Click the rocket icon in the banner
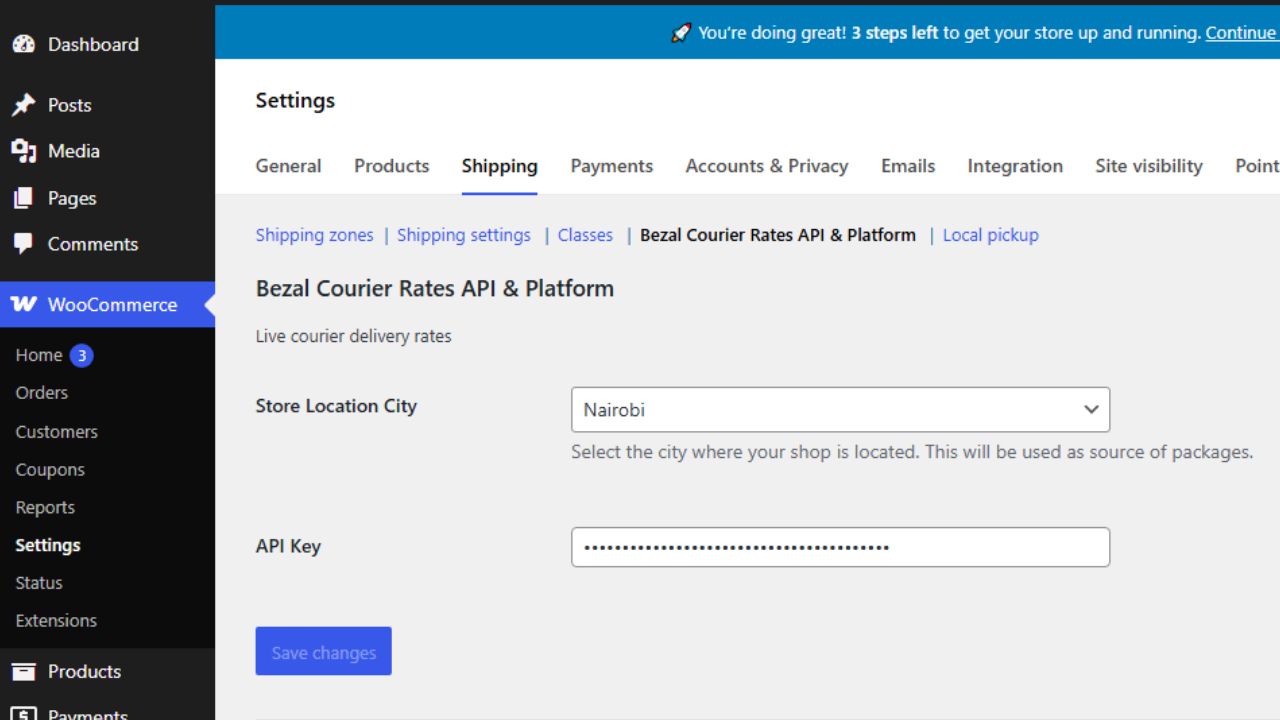 click(681, 33)
